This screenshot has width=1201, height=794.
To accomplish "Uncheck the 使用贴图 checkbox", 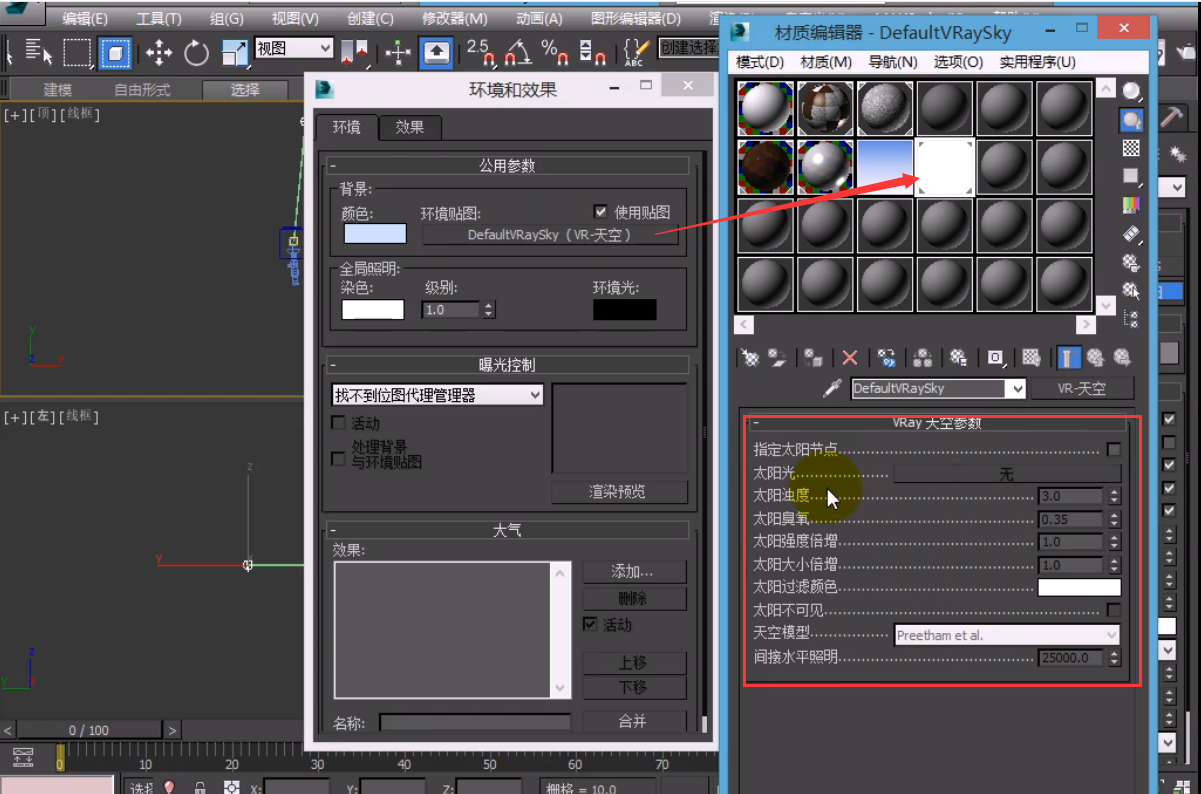I will coord(601,212).
